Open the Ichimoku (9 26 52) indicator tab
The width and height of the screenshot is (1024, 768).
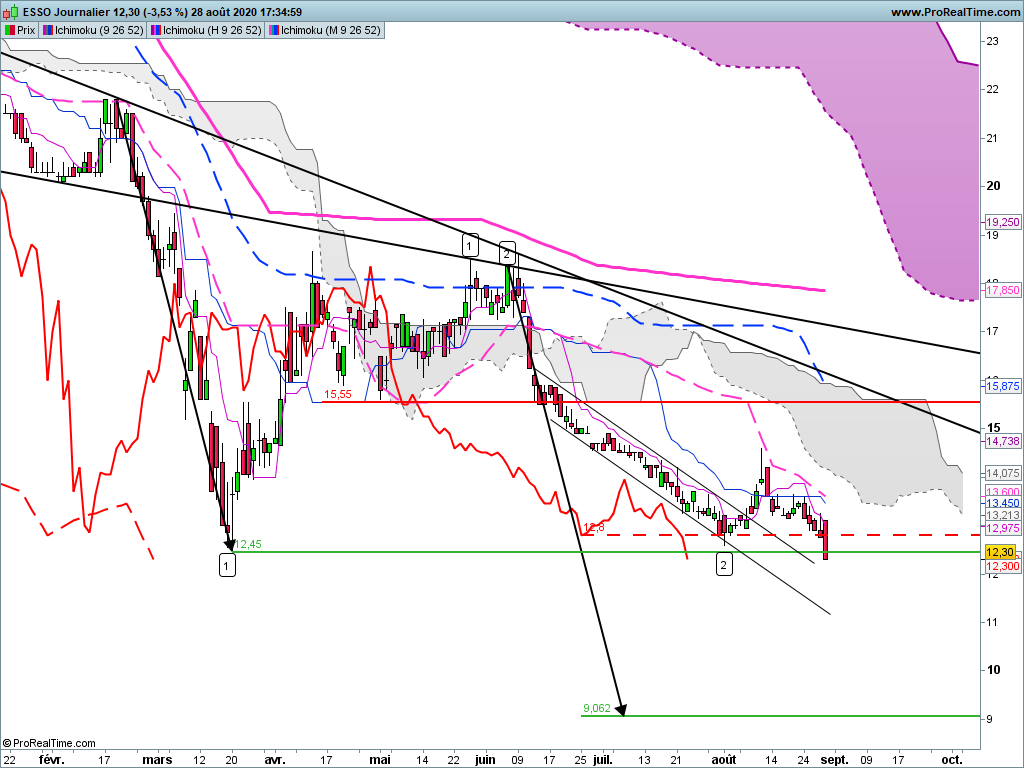(93, 30)
